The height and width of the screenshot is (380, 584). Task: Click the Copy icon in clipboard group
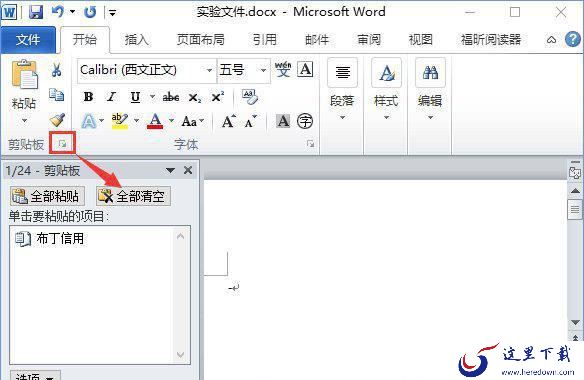(57, 95)
